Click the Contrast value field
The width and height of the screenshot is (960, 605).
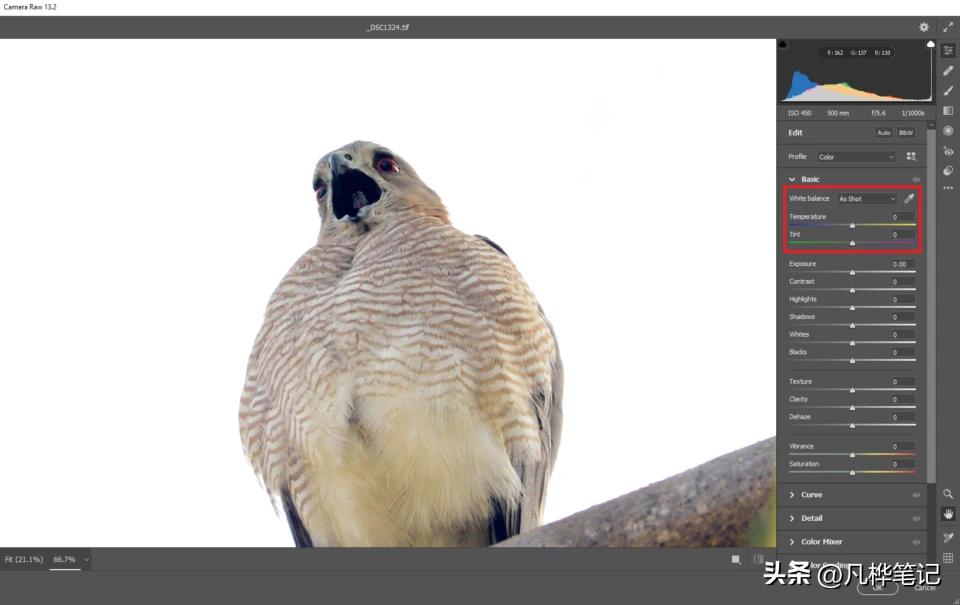point(902,282)
